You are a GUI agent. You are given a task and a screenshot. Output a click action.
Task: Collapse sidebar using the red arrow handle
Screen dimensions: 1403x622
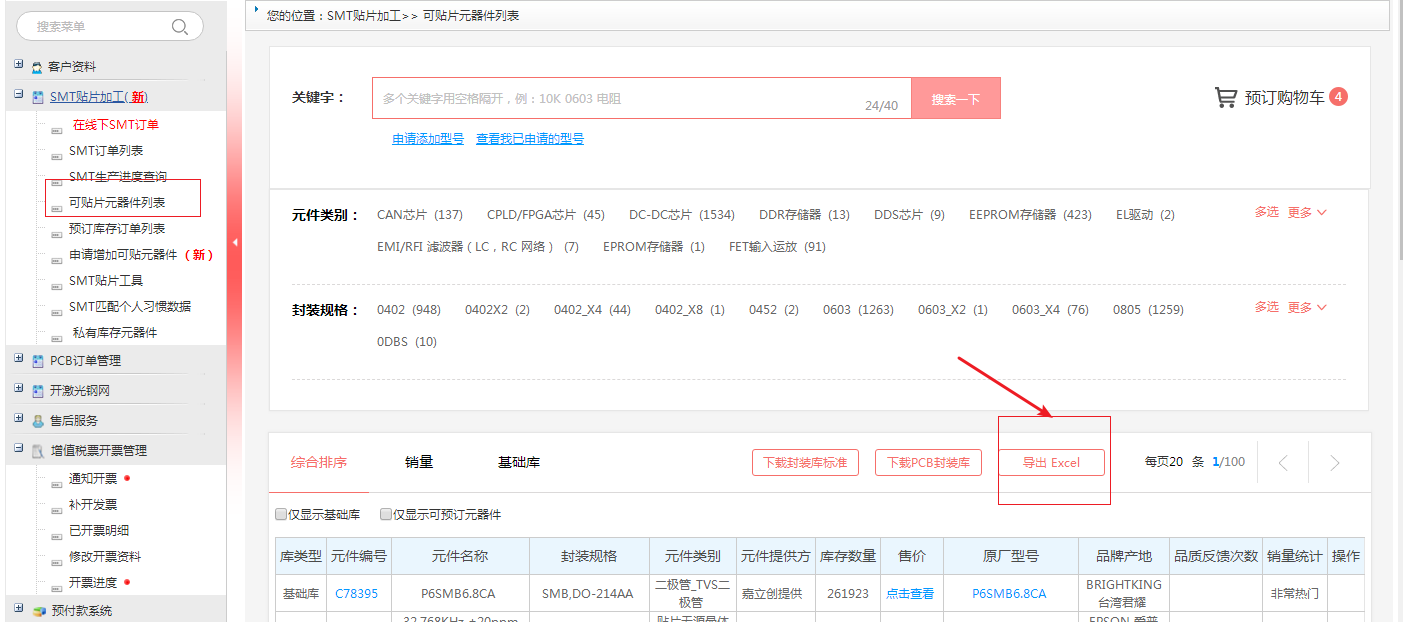[x=234, y=242]
